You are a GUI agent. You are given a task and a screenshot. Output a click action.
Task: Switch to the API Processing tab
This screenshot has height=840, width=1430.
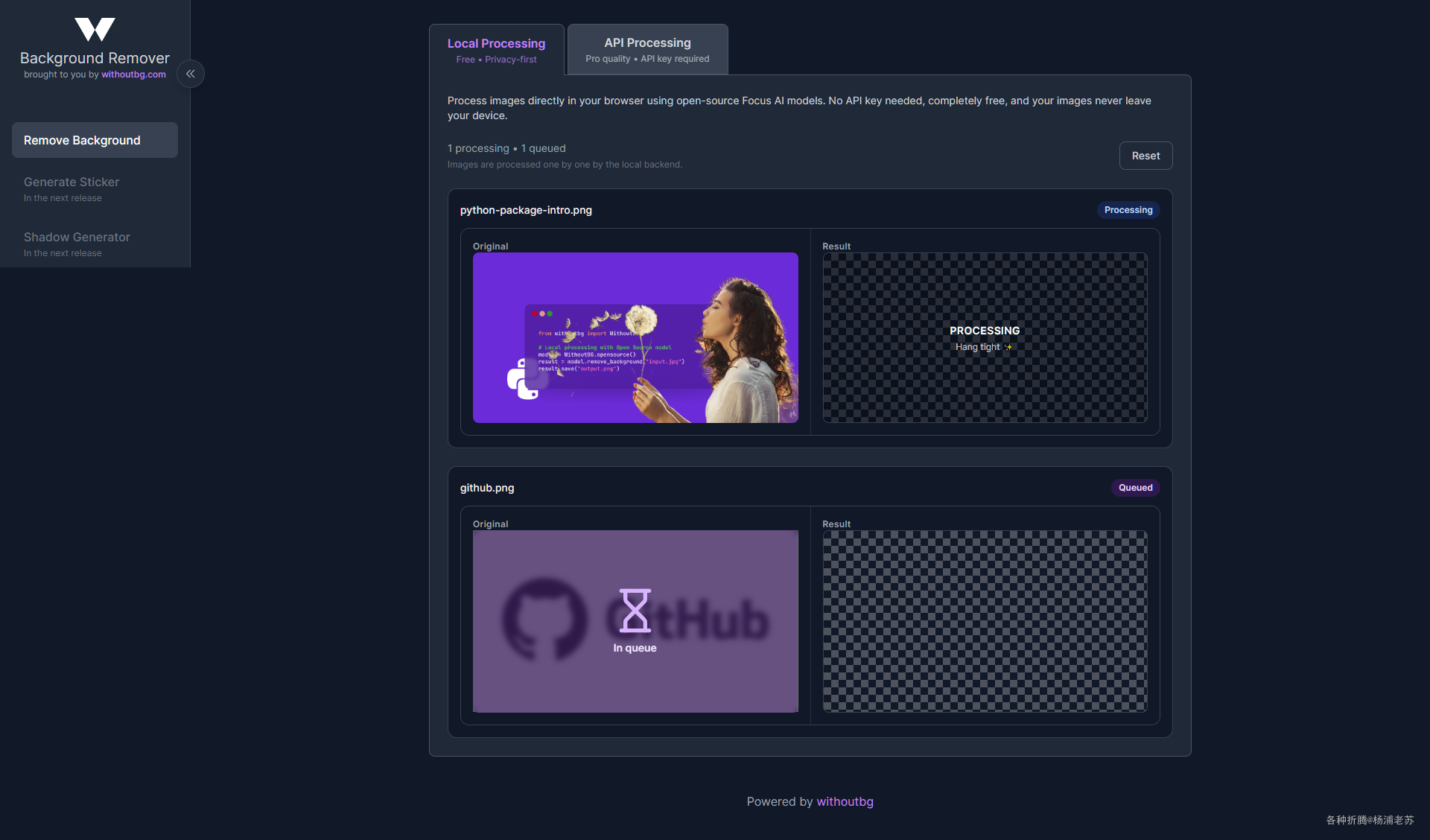pyautogui.click(x=647, y=50)
